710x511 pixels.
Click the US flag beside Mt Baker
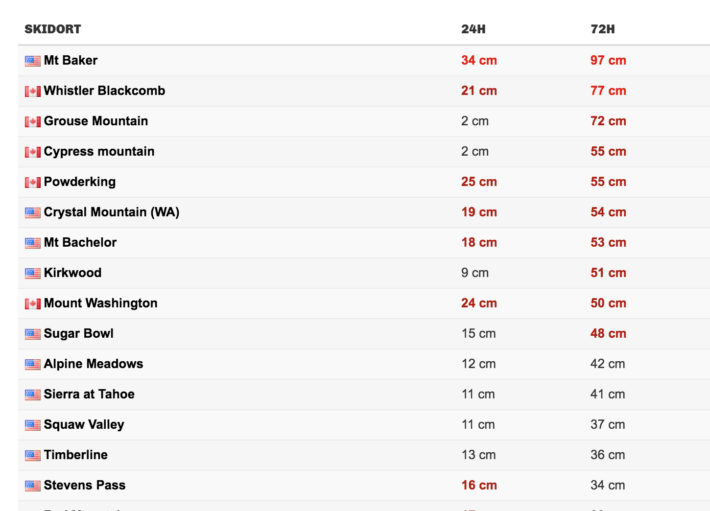(33, 61)
